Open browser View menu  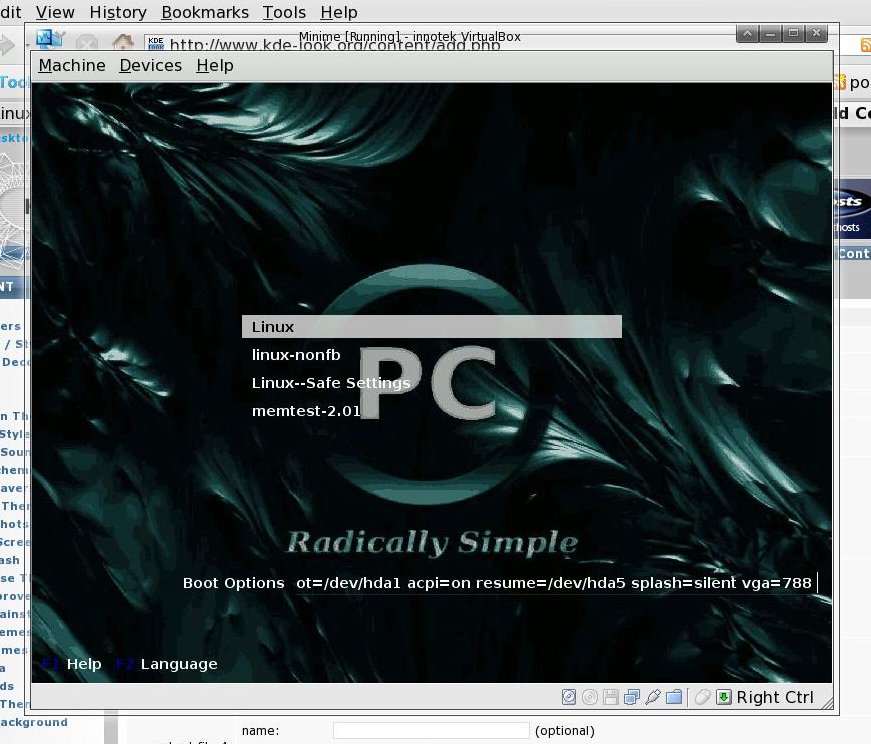click(x=55, y=12)
